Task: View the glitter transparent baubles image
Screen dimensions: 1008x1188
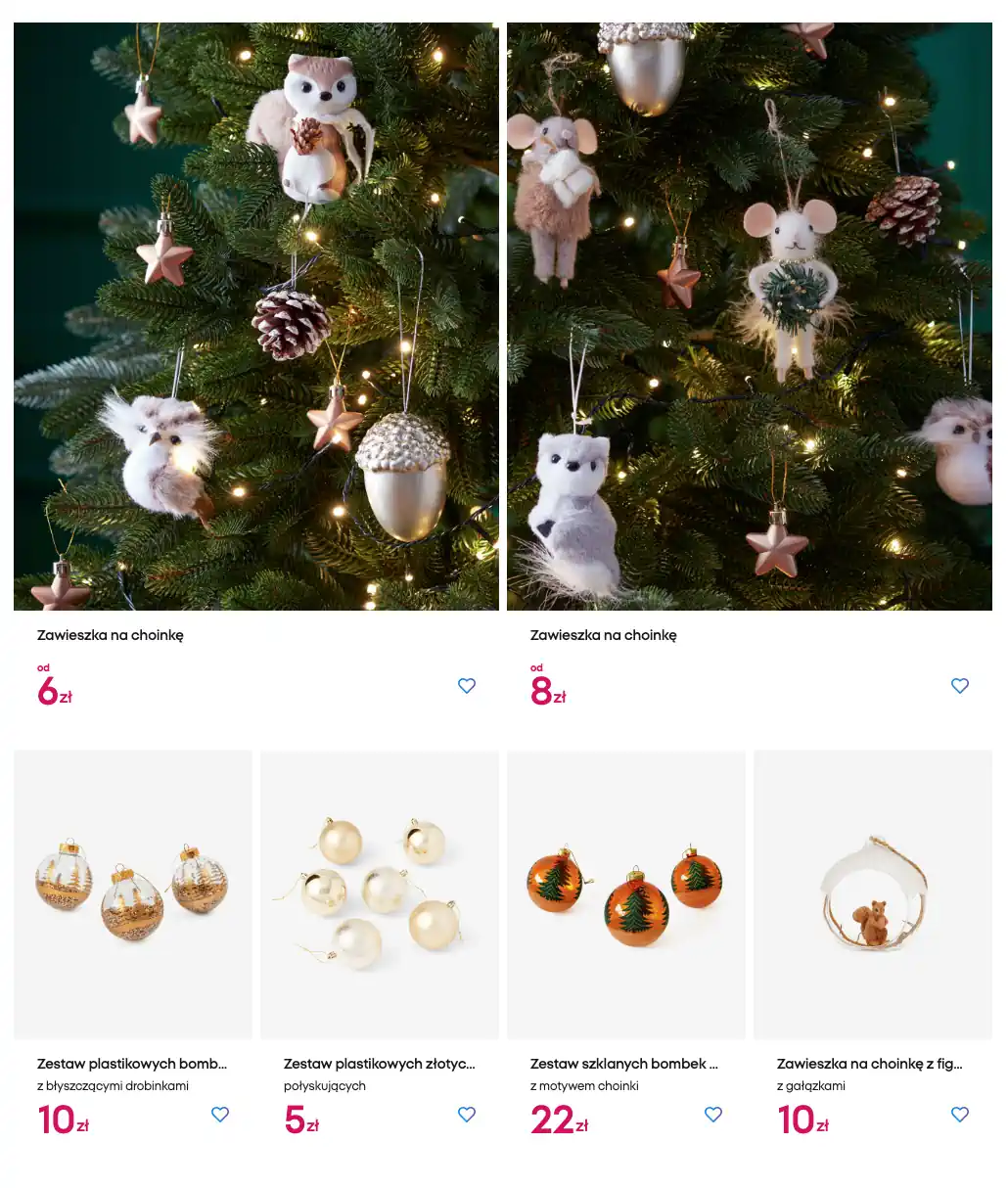Action: tap(133, 894)
